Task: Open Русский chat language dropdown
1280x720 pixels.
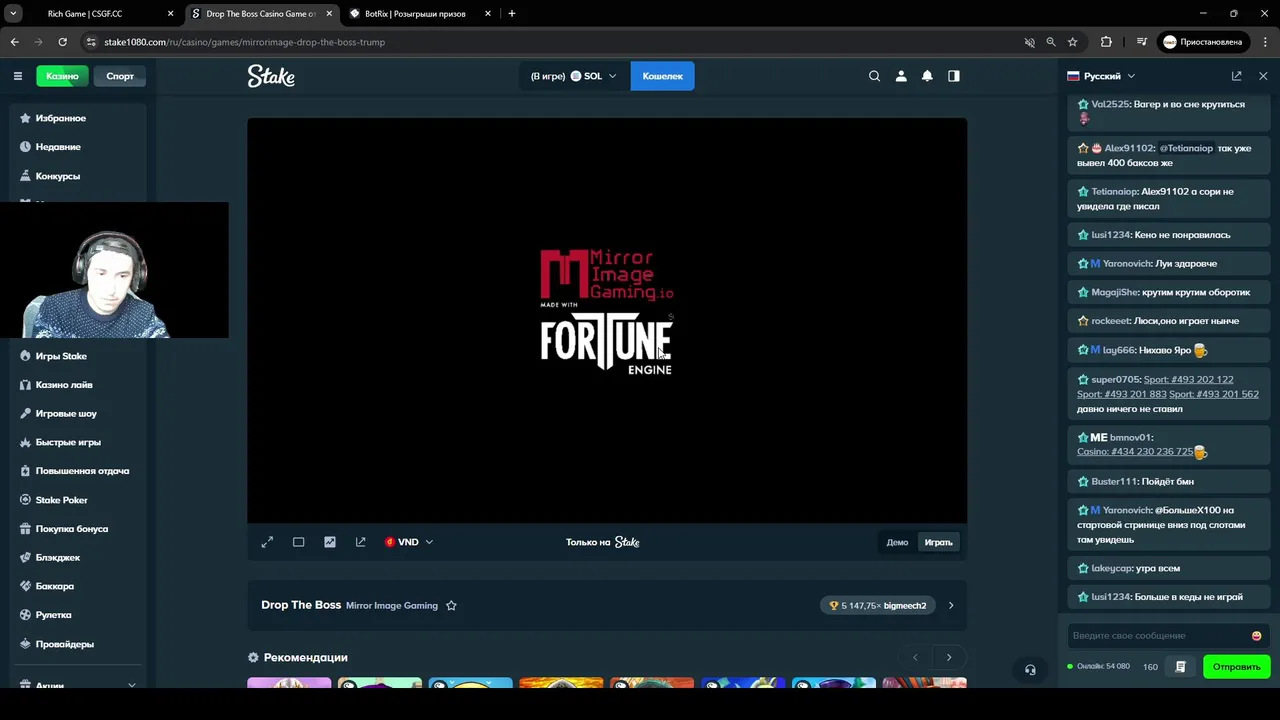Action: (x=1101, y=76)
